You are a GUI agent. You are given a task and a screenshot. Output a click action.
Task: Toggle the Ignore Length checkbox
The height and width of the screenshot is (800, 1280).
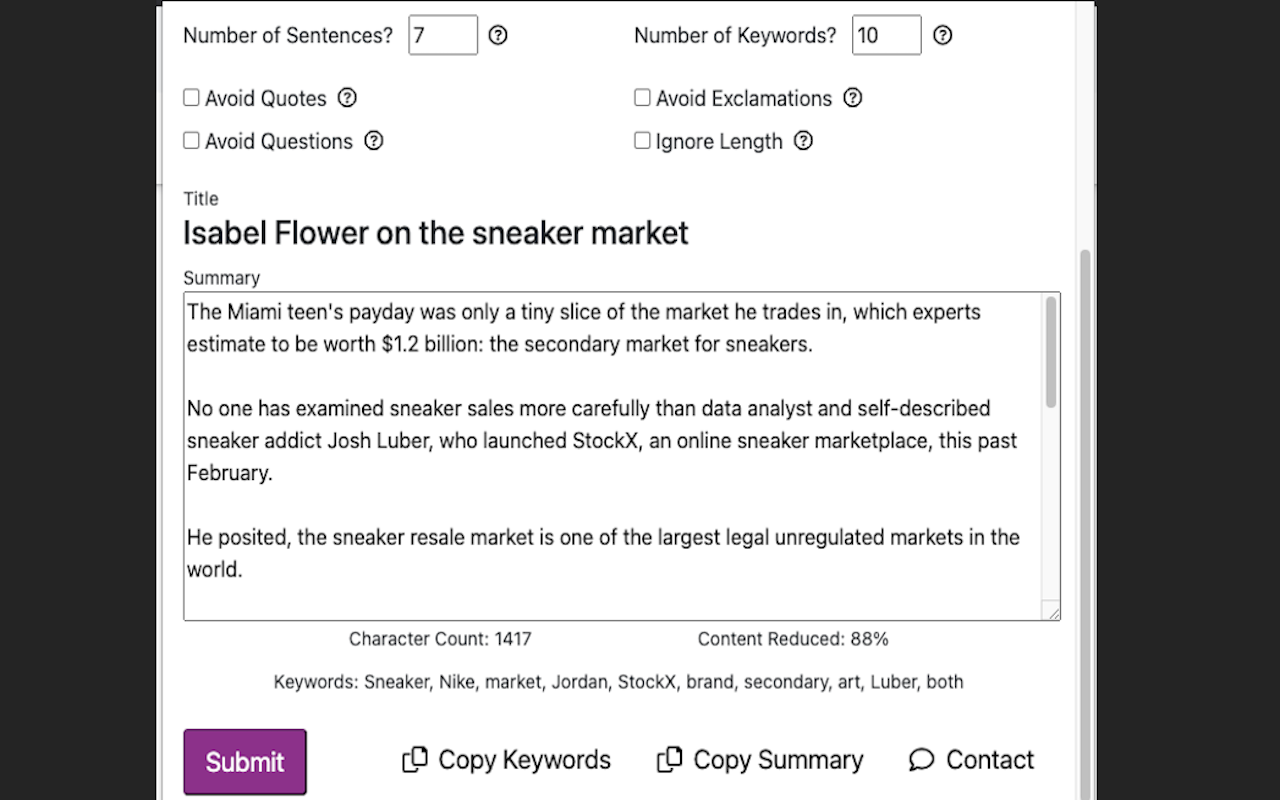pyautogui.click(x=642, y=141)
